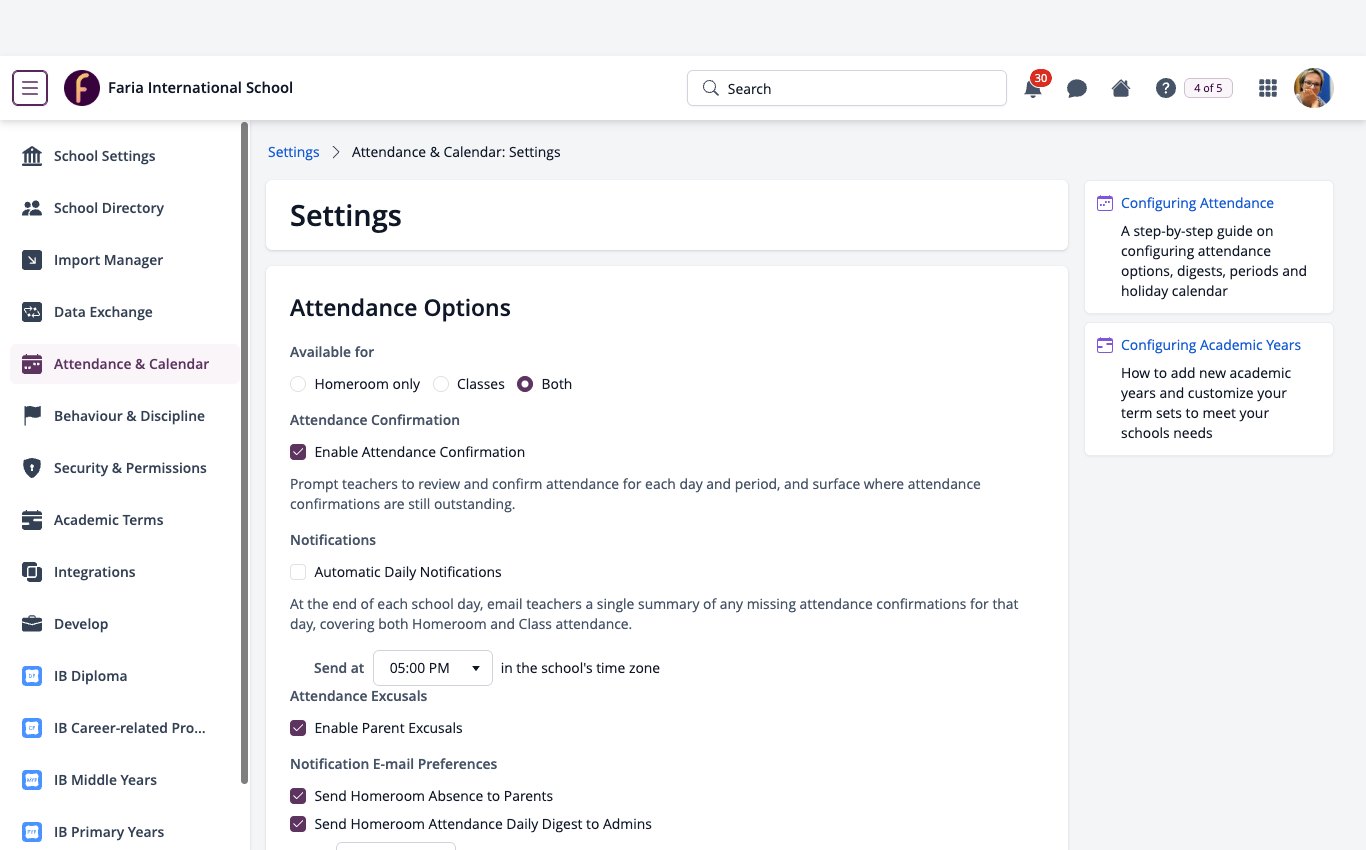
Task: Click the 4 of 5 progress badge
Action: (x=1208, y=88)
